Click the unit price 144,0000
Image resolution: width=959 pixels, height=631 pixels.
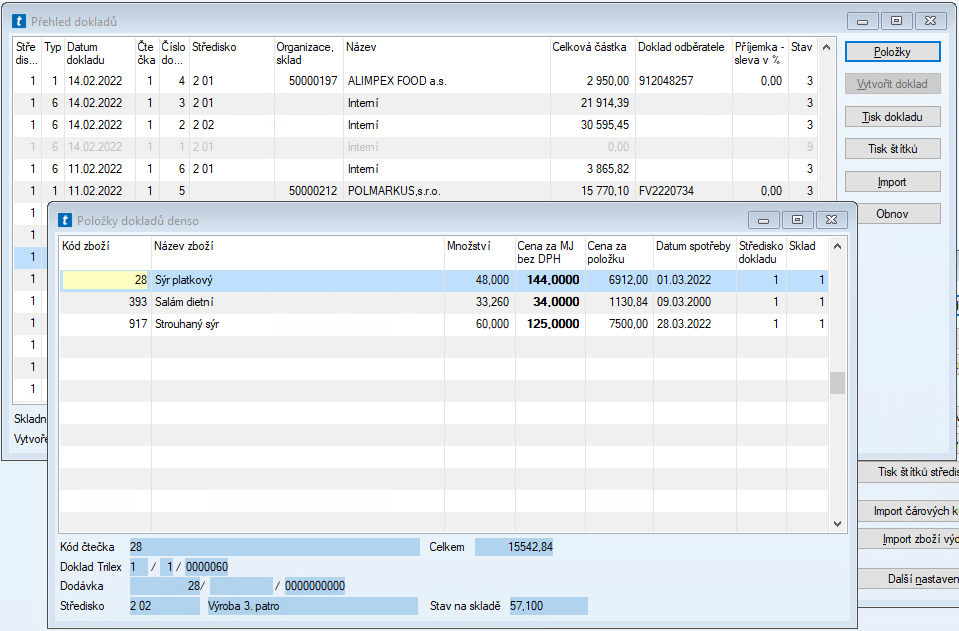coord(553,280)
